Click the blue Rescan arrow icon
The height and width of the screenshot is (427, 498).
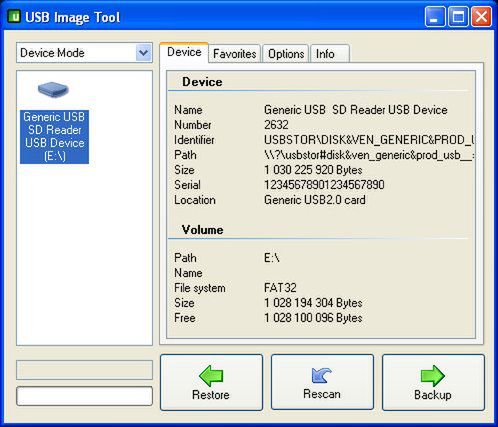click(322, 375)
